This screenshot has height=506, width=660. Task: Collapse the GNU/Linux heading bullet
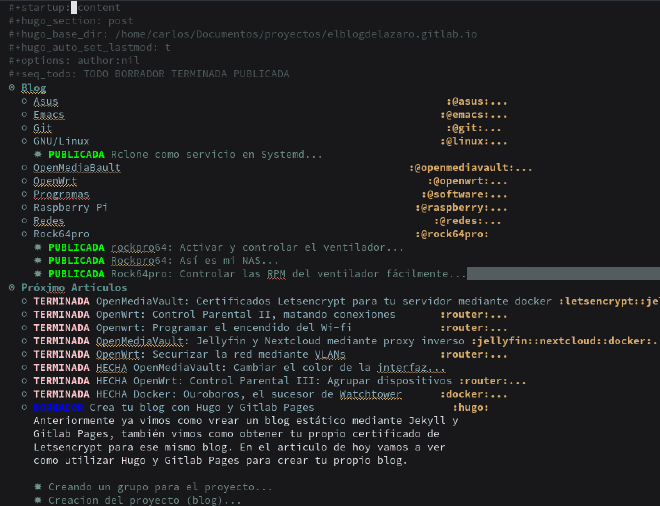[x=24, y=141]
